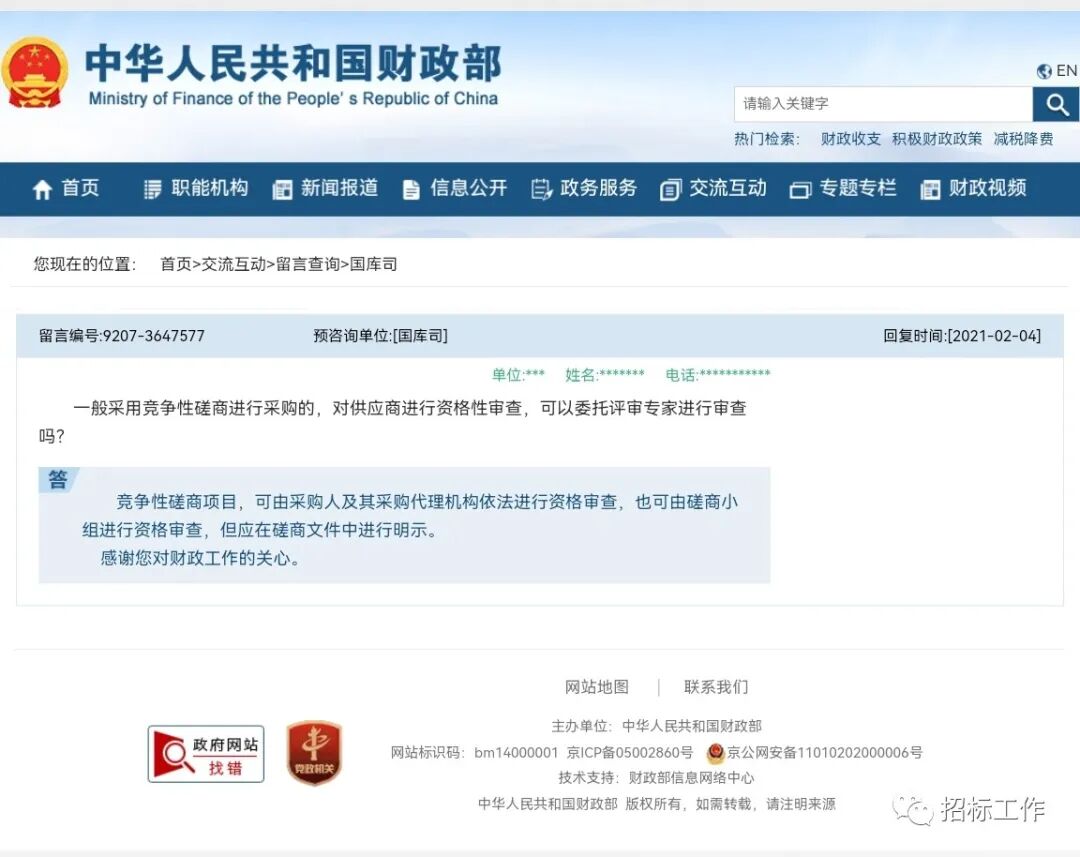Viewport: 1080px width, 857px height.
Task: Click the video icon beside 财政视频
Action: [x=929, y=189]
